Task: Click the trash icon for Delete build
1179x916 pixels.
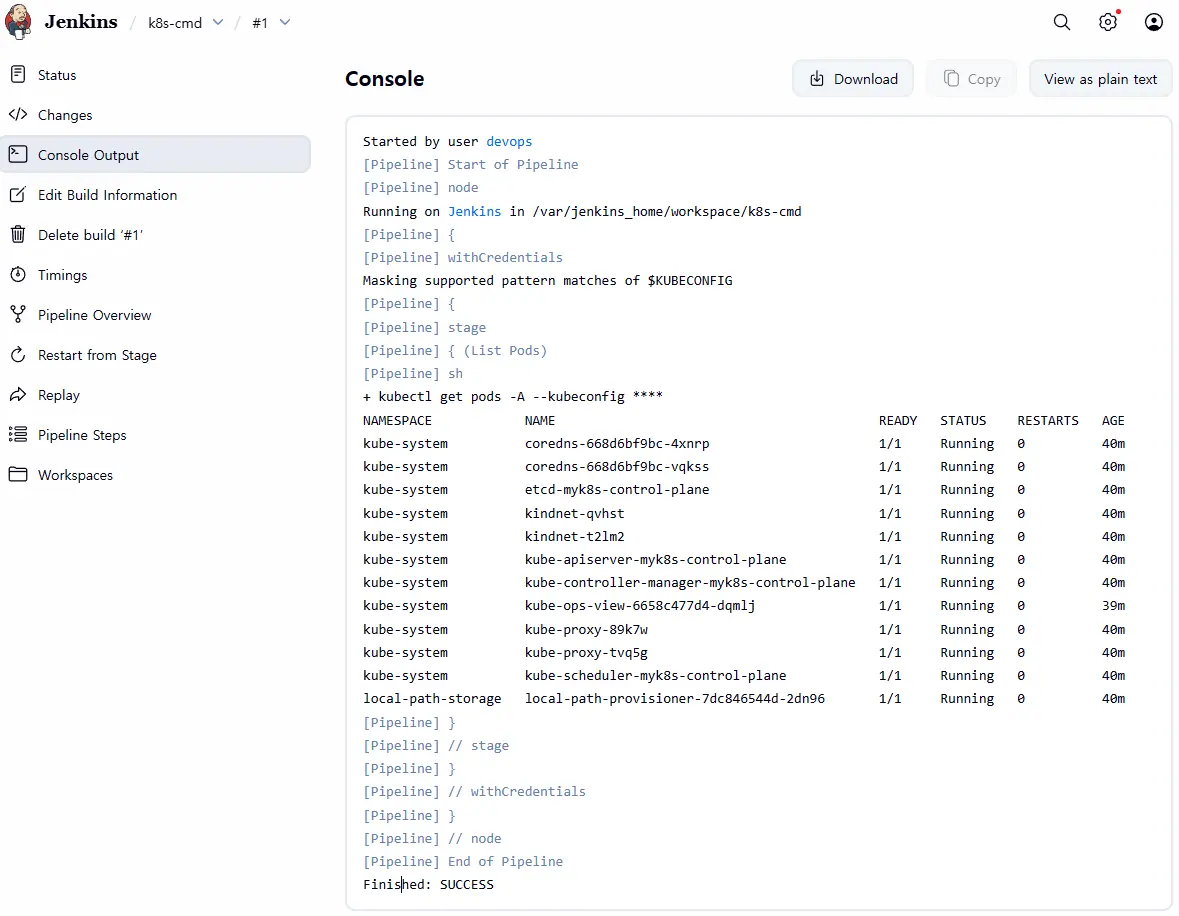Action: pos(18,235)
